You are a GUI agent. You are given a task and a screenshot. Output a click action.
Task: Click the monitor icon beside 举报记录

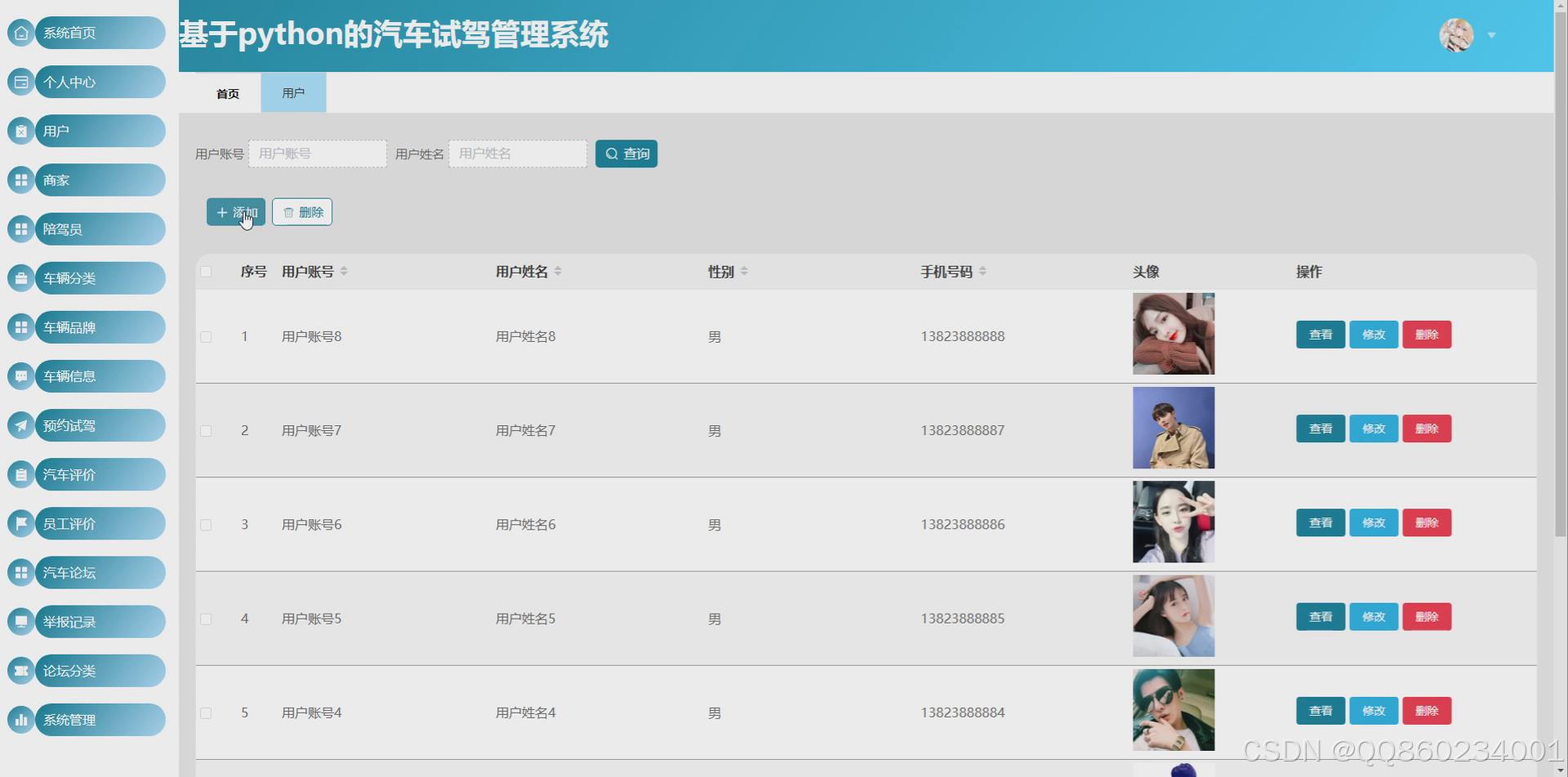coord(21,622)
